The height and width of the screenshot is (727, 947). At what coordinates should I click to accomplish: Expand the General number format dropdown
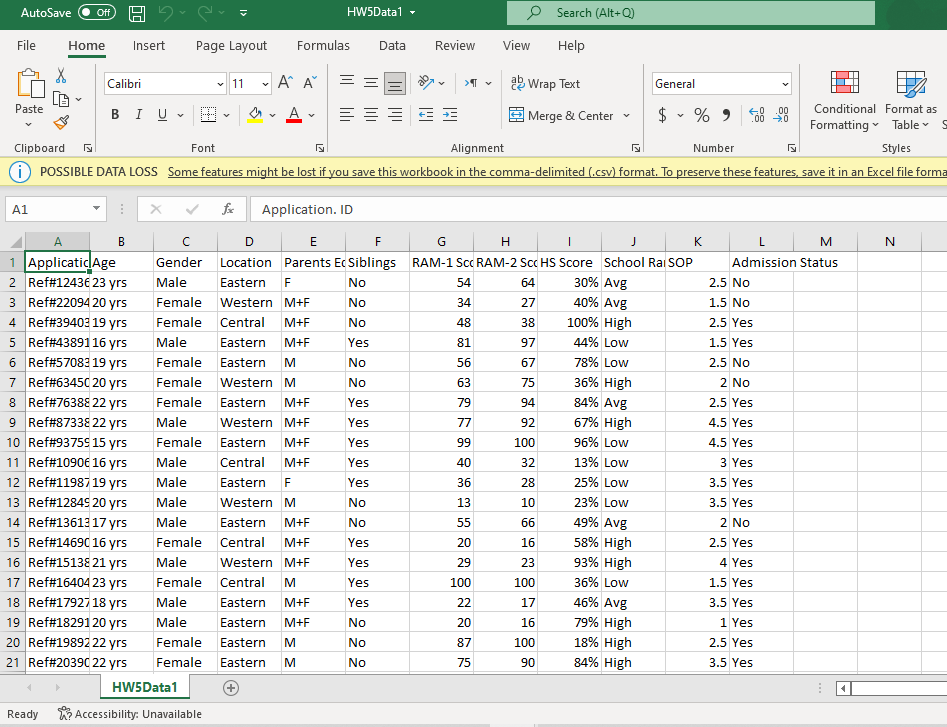click(x=785, y=84)
